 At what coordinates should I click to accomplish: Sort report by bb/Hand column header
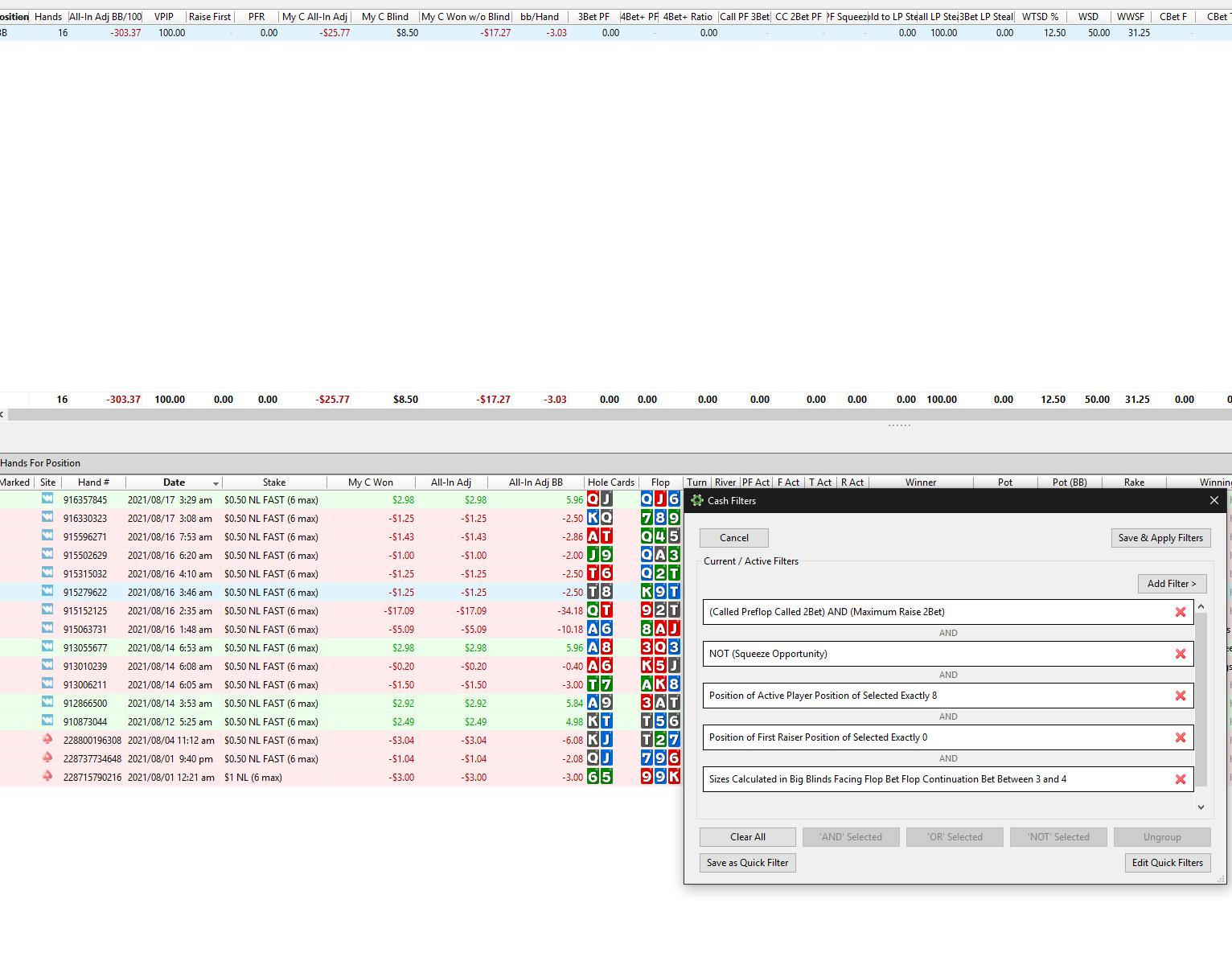[540, 16]
